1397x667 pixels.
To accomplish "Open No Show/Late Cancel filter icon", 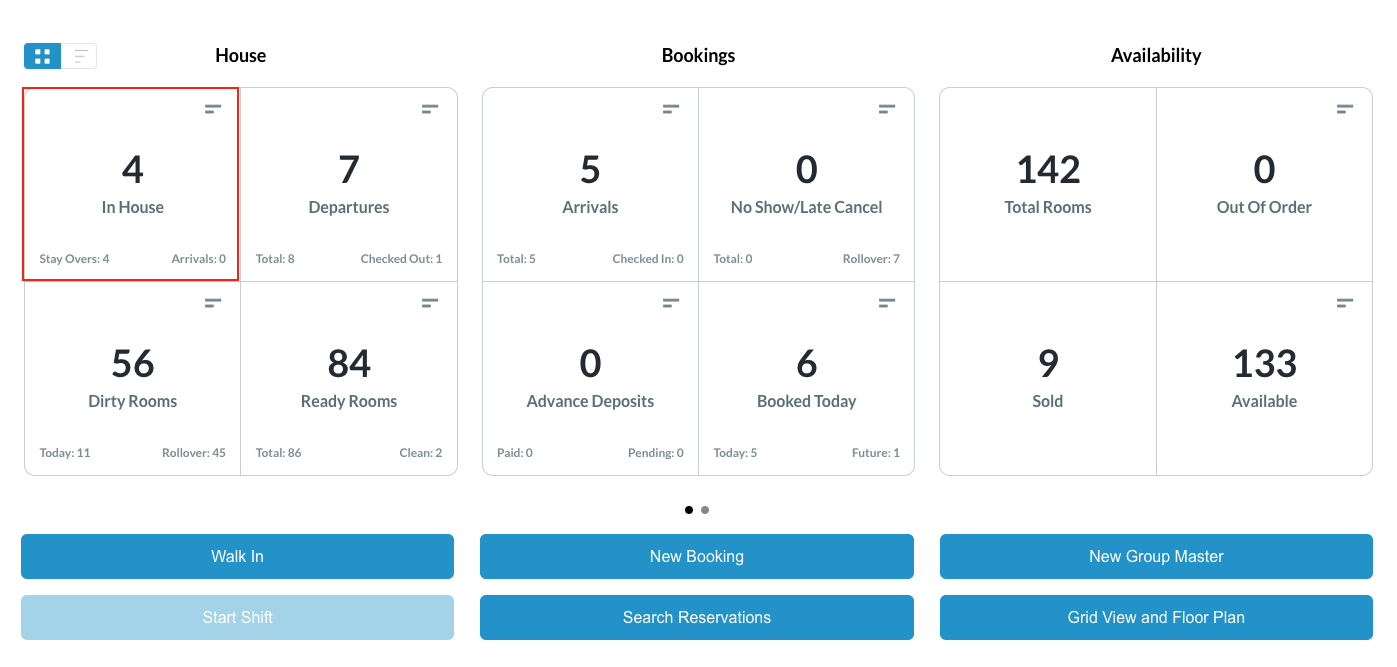I will pyautogui.click(x=887, y=109).
